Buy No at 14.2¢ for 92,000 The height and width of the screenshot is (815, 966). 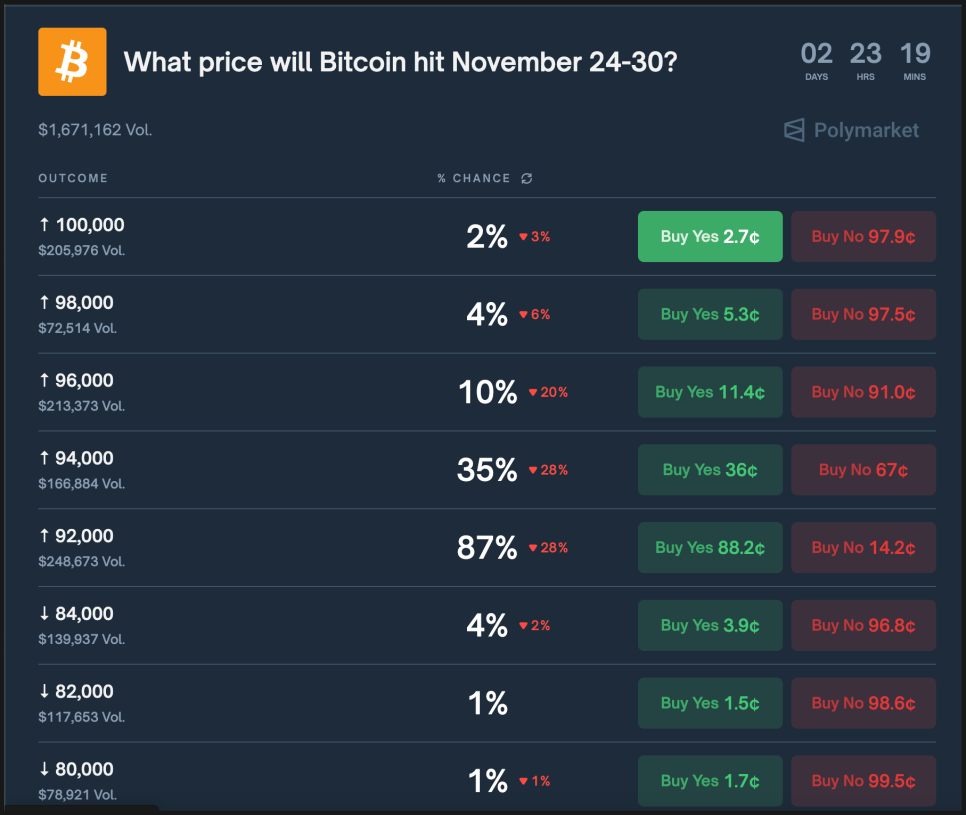pos(863,548)
